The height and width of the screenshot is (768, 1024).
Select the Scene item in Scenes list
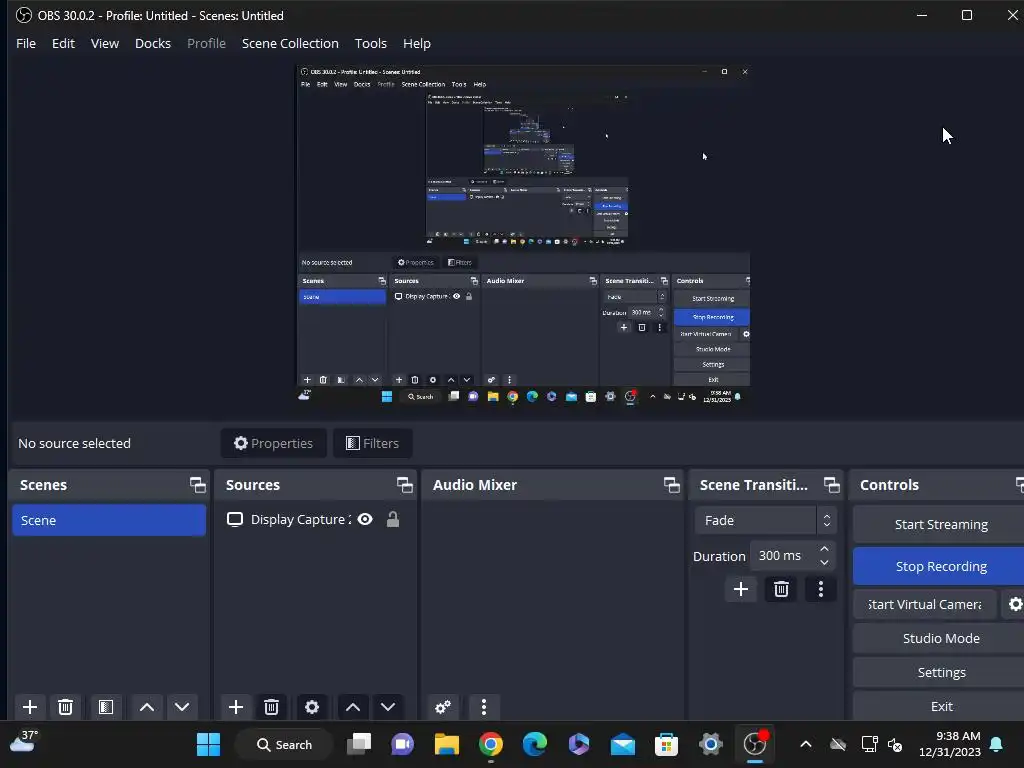[109, 520]
